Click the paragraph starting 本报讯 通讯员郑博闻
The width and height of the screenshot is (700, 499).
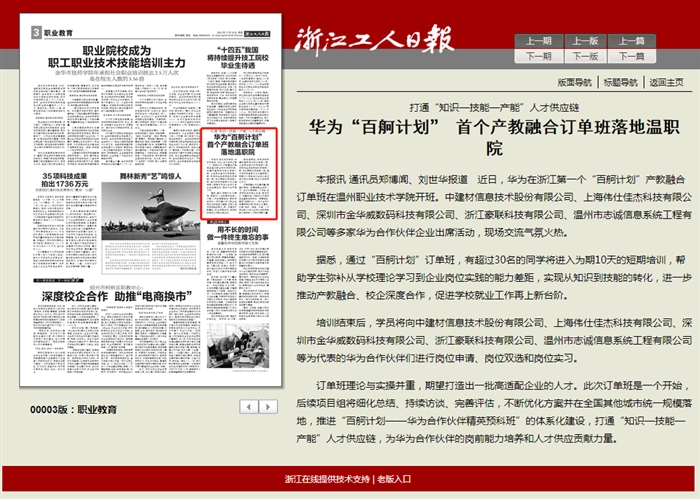494,206
